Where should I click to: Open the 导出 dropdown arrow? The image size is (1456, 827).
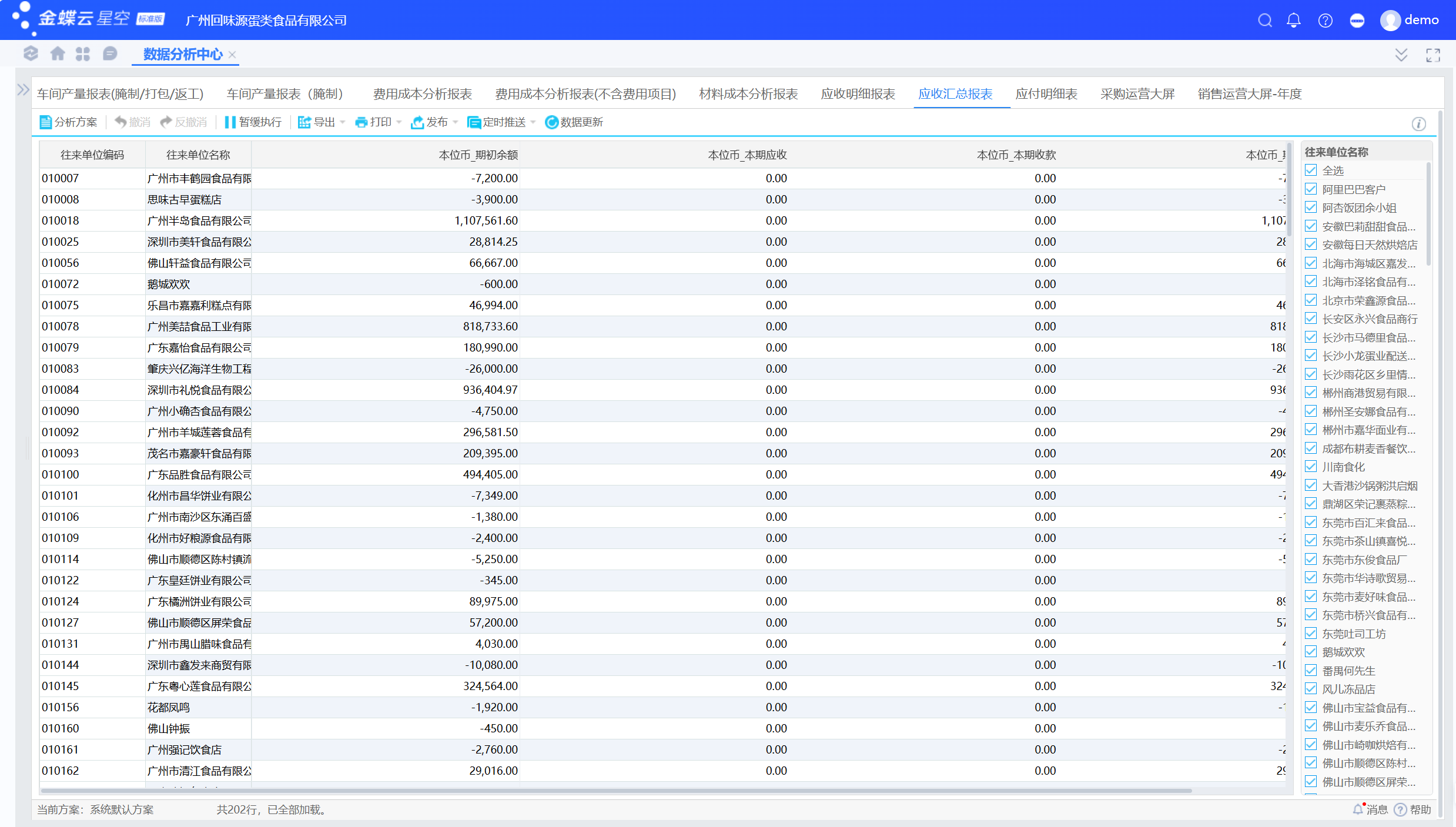(x=343, y=122)
